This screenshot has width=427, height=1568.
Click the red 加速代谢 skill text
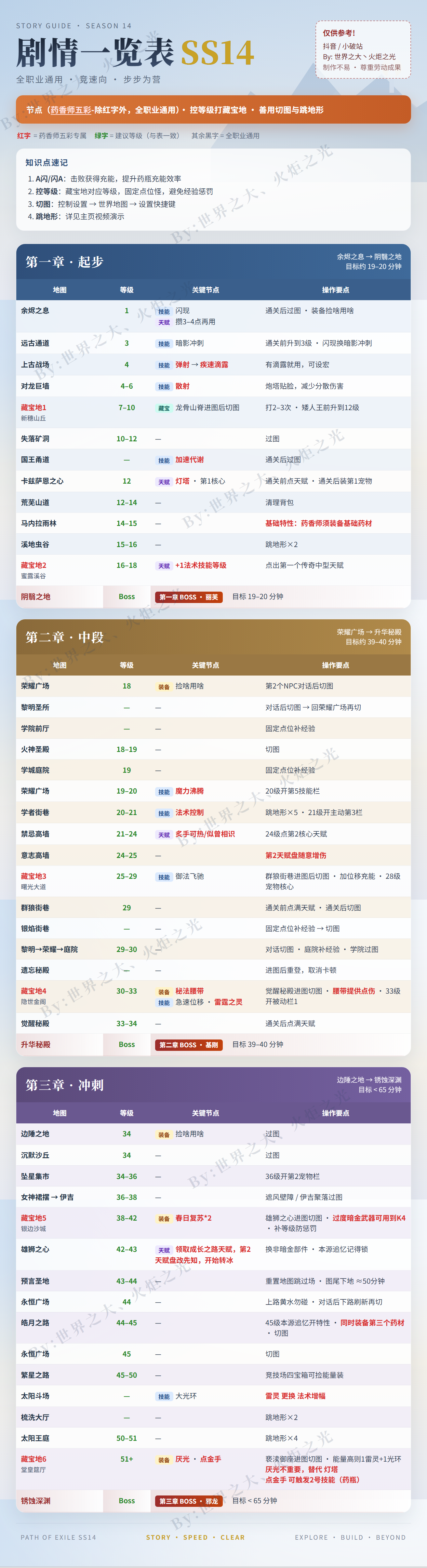coord(190,460)
